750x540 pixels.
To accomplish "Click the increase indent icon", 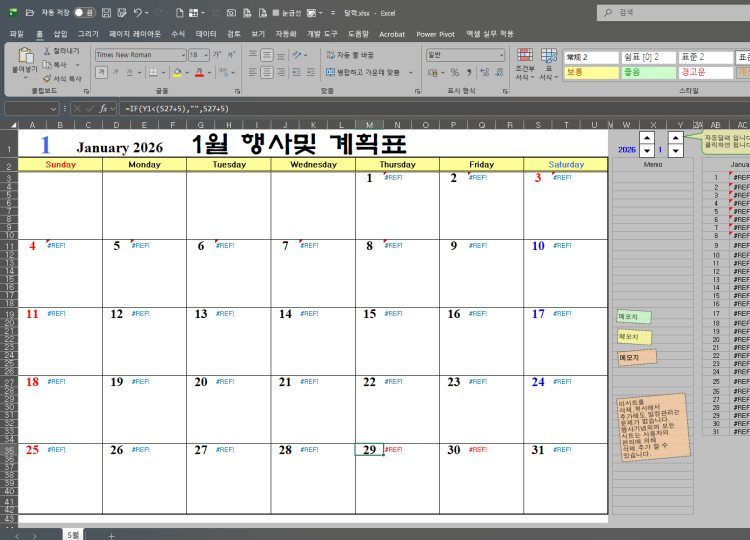I will [x=311, y=73].
